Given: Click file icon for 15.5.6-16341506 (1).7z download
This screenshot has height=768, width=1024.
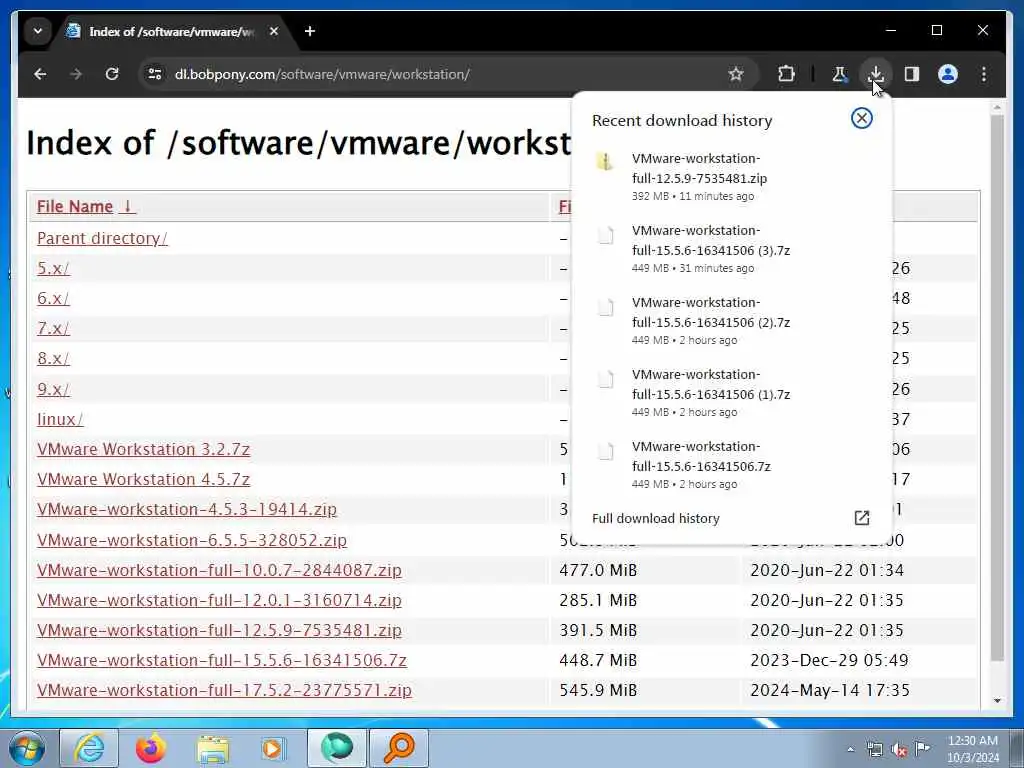Looking at the screenshot, I should [x=606, y=378].
